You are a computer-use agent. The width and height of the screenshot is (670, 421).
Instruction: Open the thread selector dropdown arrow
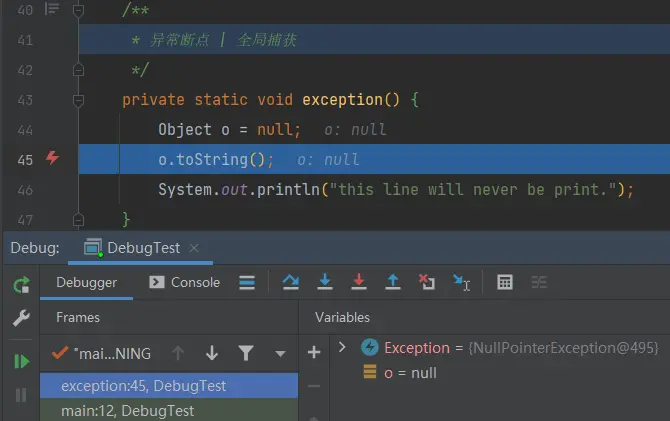point(280,354)
